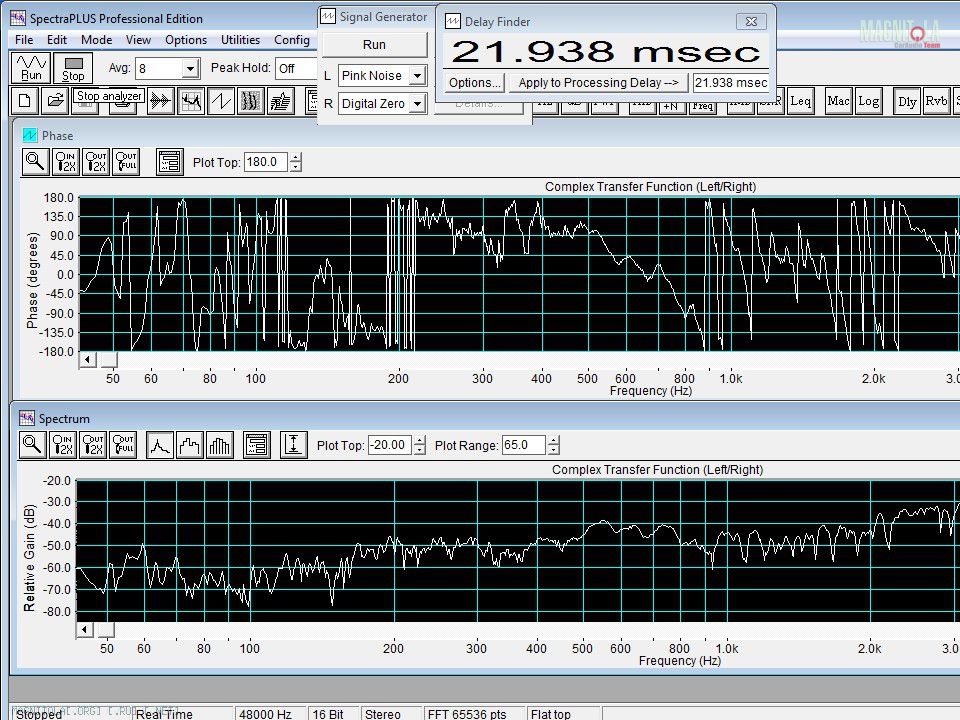Screen dimensions: 960x720
Task: Select zoom magnifier in Phase window
Action: pyautogui.click(x=36, y=162)
